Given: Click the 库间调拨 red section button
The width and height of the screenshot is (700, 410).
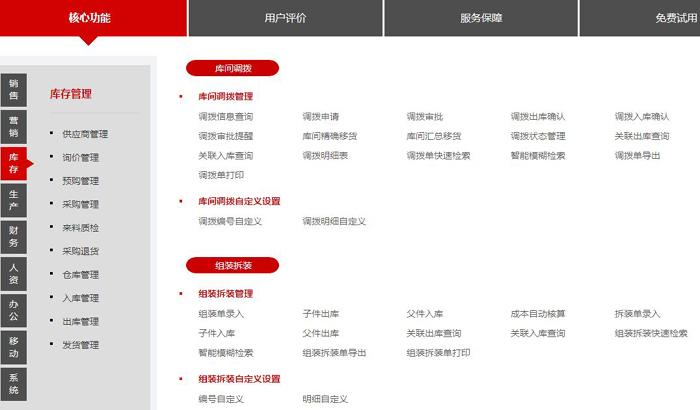Looking at the screenshot, I should pos(232,68).
